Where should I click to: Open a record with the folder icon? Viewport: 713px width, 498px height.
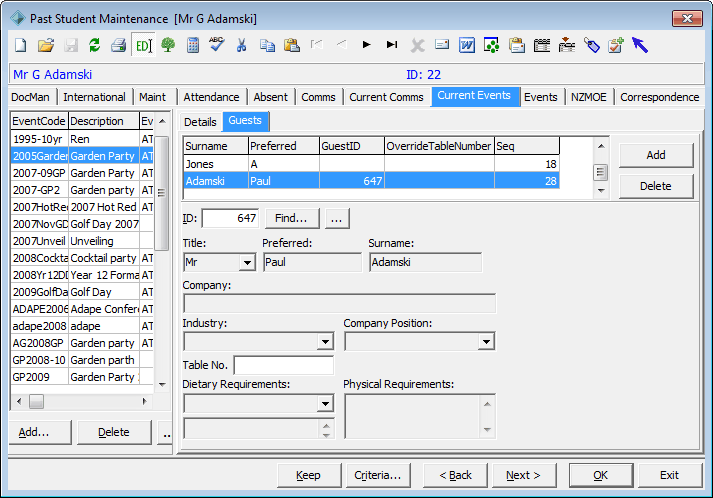[x=46, y=45]
